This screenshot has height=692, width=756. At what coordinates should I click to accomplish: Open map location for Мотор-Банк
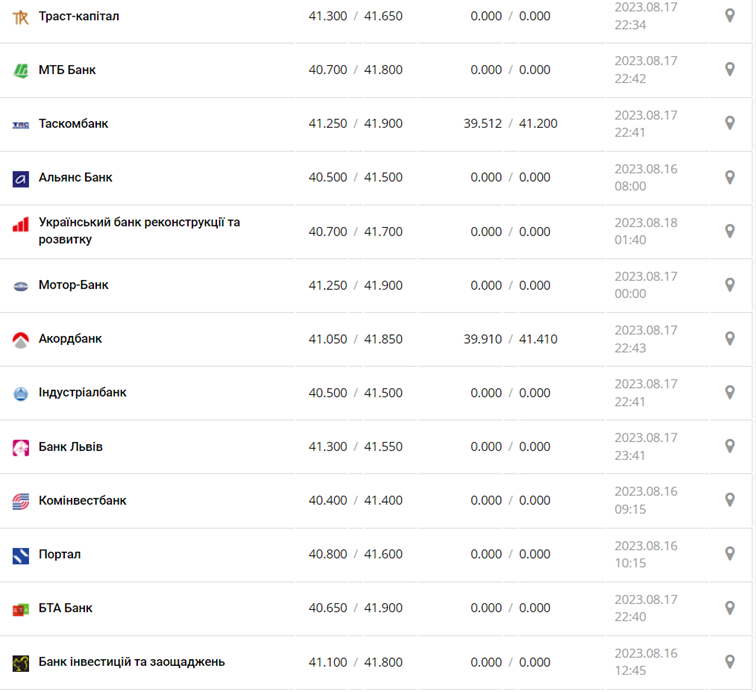click(x=730, y=285)
